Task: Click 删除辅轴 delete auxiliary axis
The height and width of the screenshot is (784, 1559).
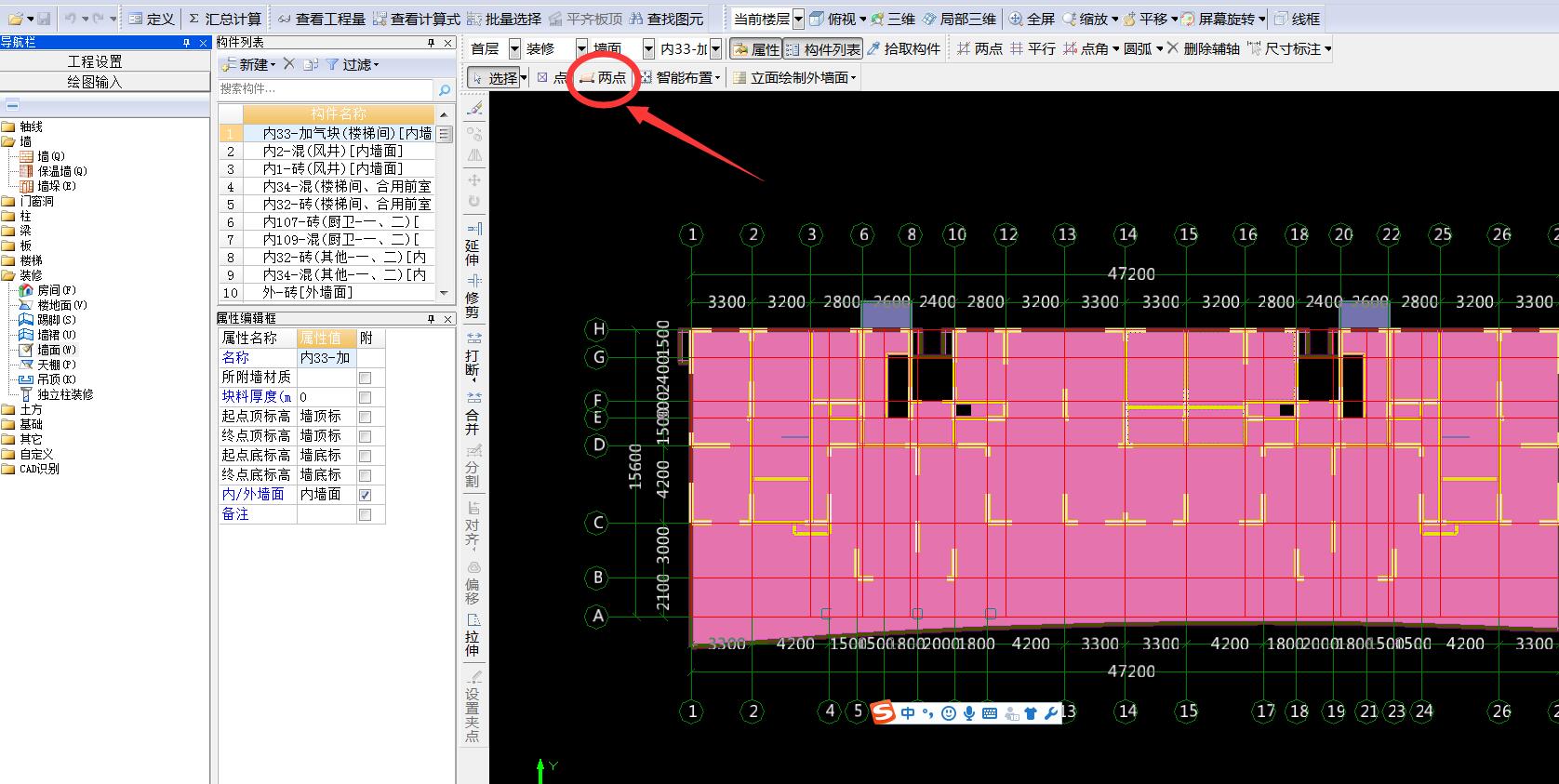Action: click(1203, 48)
